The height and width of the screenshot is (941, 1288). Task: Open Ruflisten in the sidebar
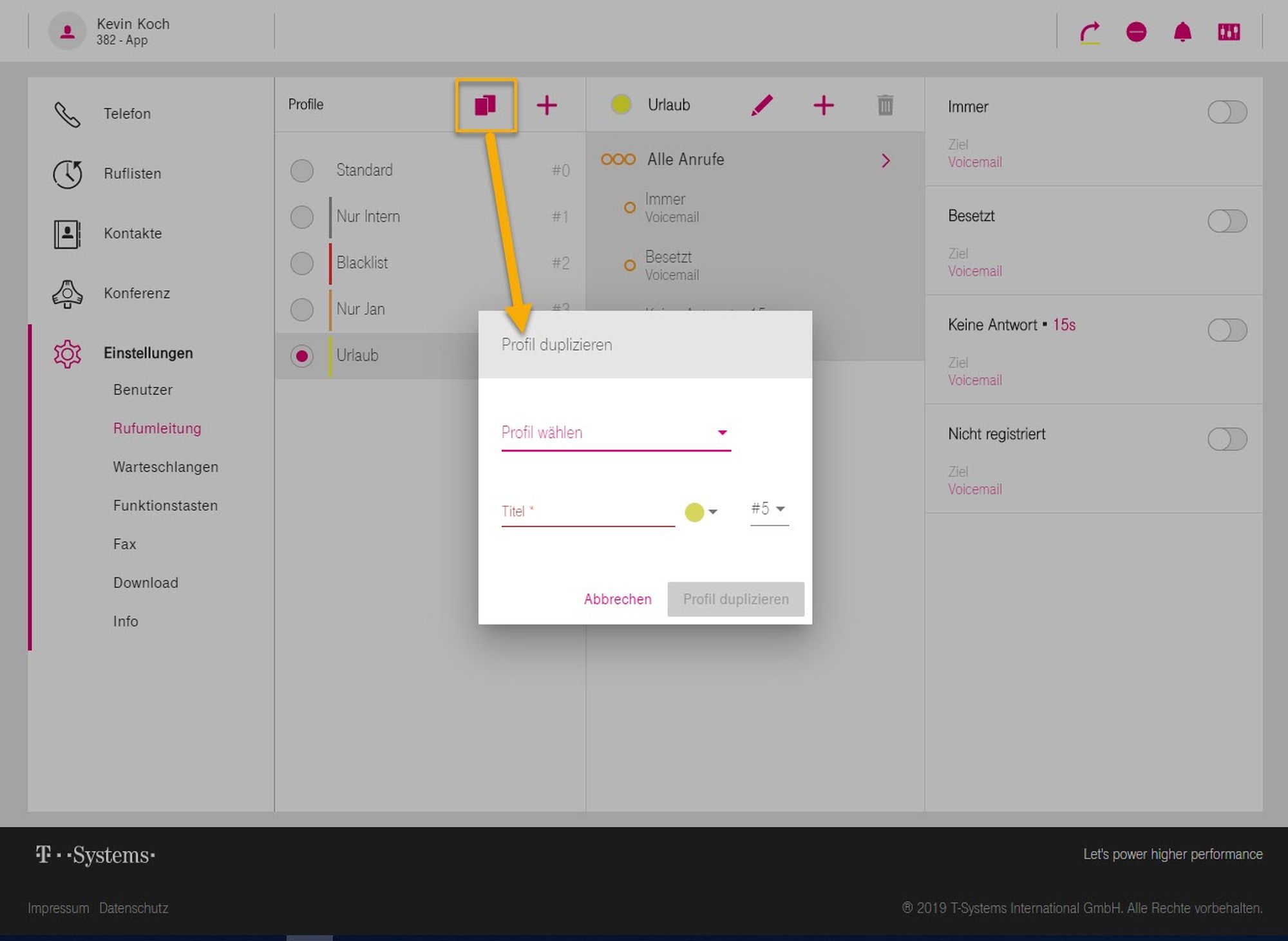(x=132, y=174)
